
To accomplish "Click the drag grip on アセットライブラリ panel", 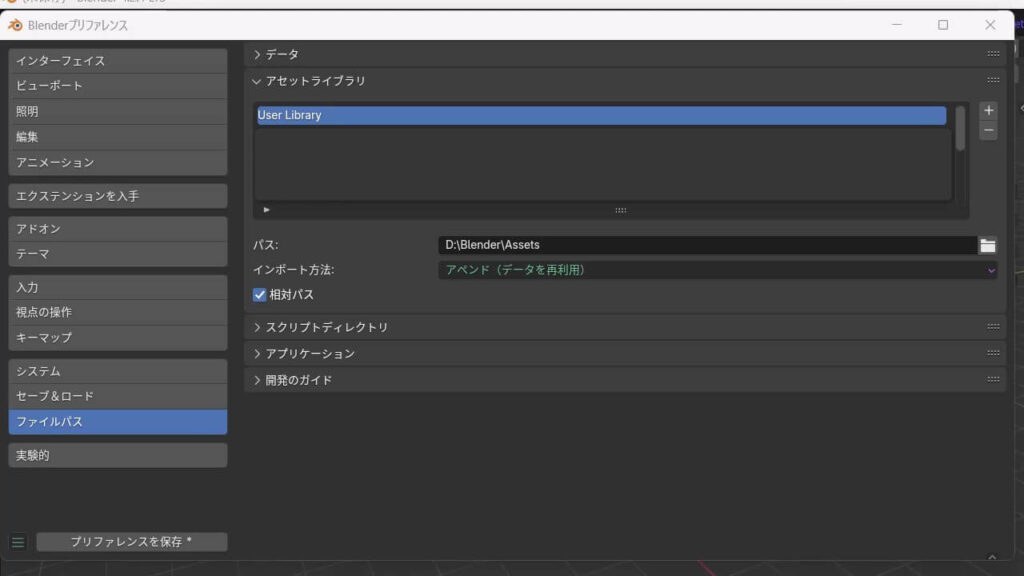I will coord(993,81).
